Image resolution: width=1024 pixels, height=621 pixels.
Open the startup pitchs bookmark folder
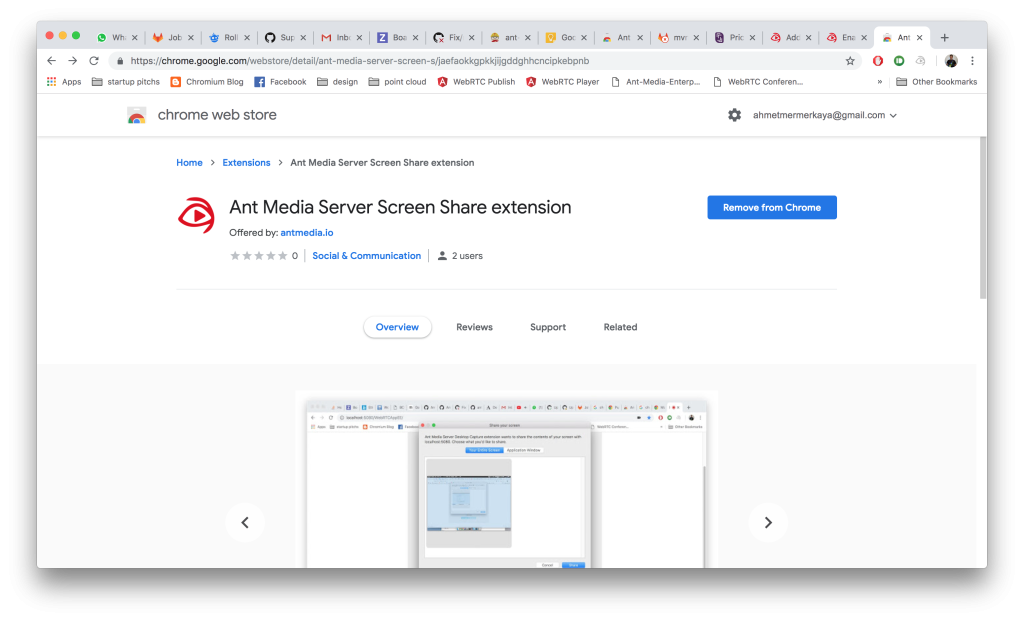coord(125,82)
